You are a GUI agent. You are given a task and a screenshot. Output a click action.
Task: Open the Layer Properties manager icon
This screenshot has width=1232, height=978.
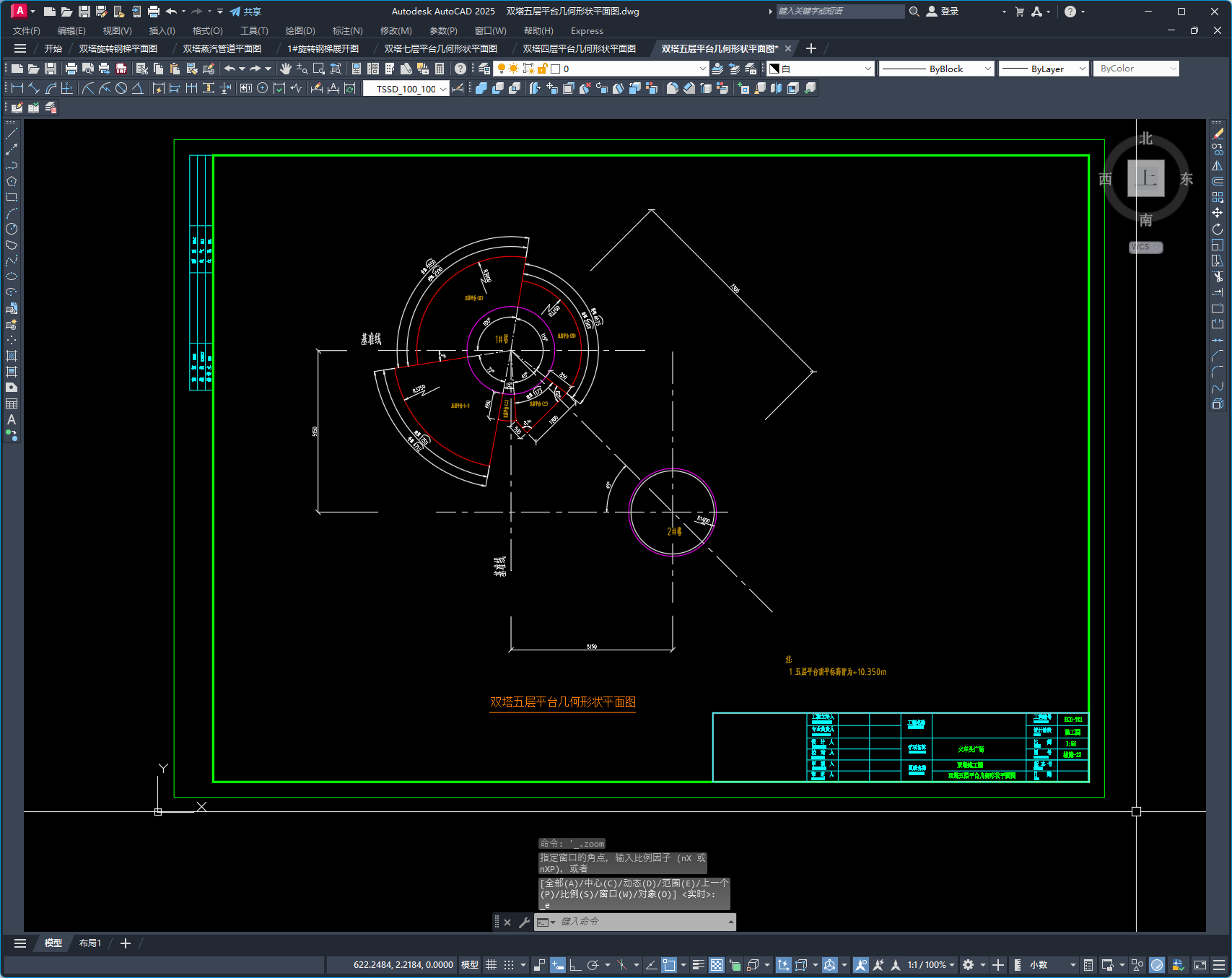(484, 69)
